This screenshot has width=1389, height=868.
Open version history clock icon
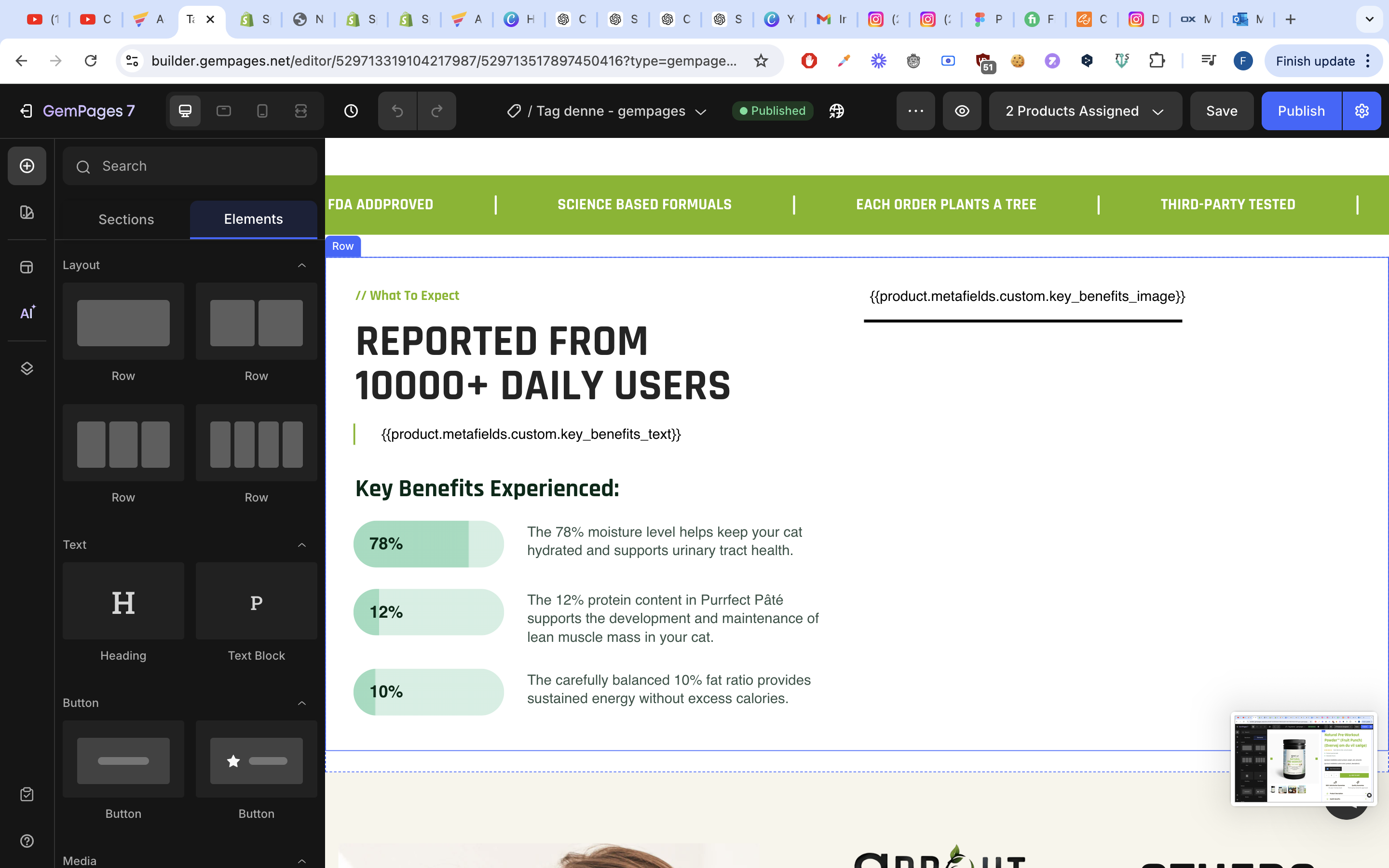pos(351,111)
